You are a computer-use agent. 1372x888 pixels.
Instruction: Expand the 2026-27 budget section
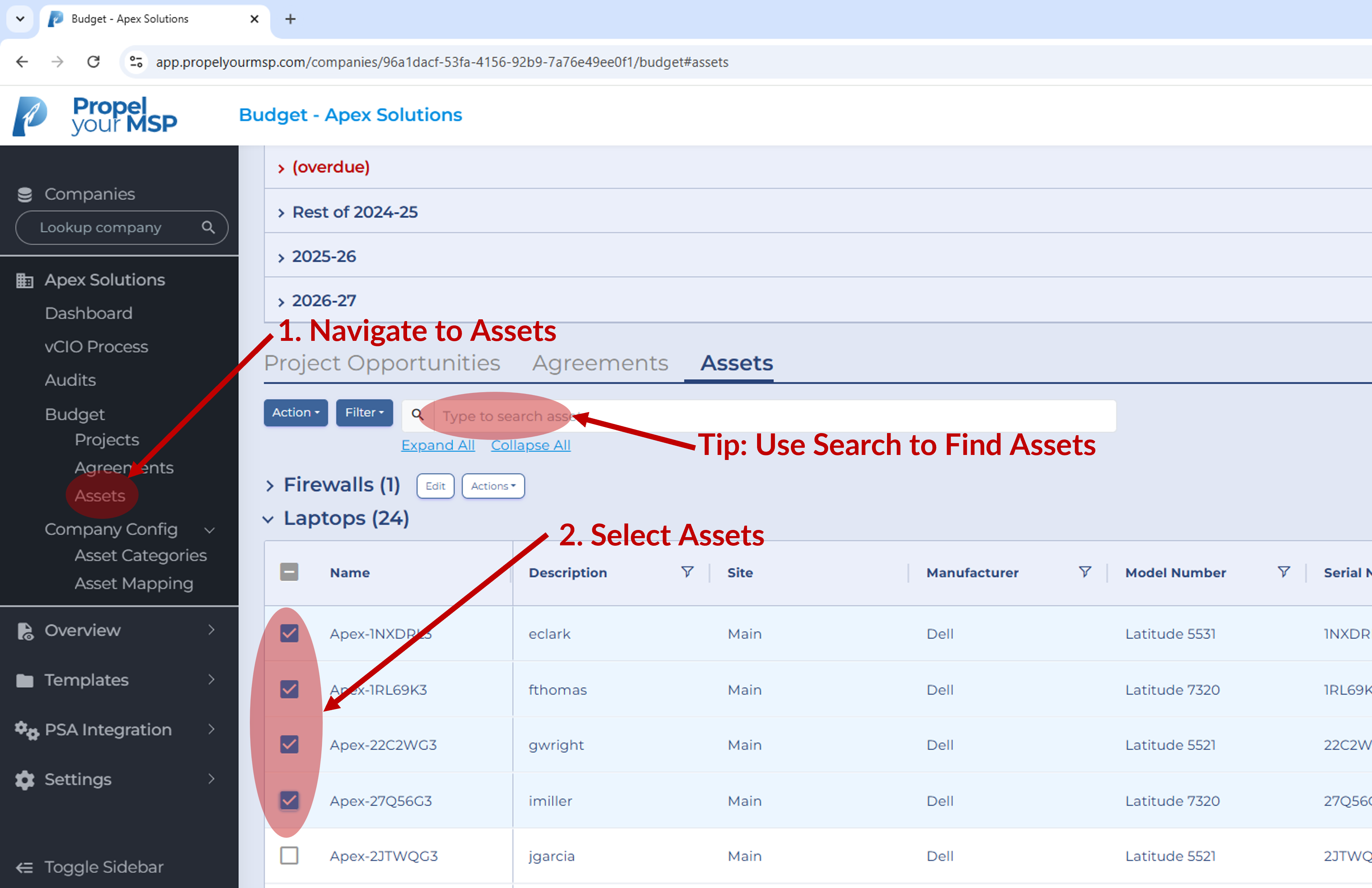[281, 302]
